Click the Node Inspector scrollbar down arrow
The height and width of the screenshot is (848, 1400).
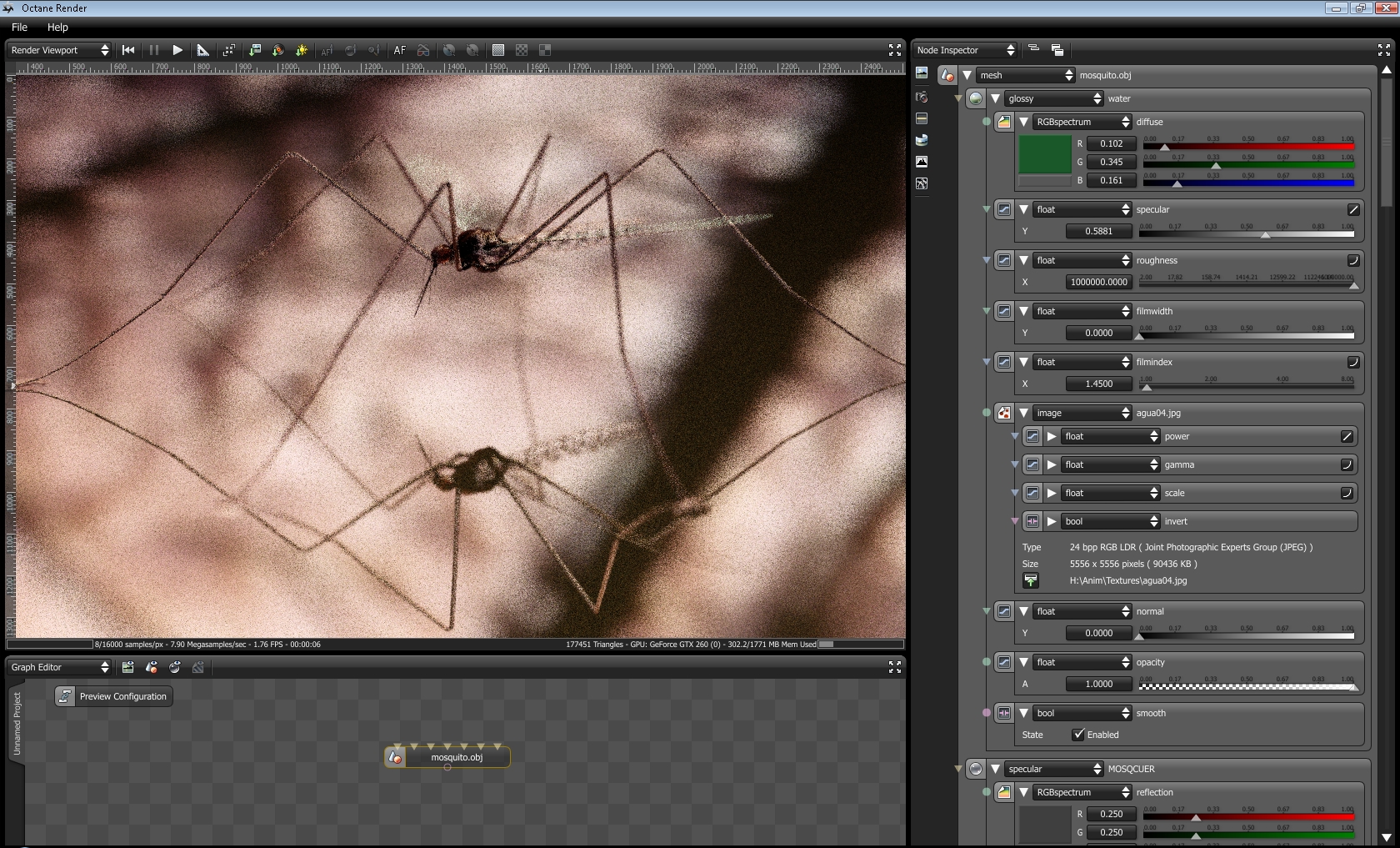[1387, 837]
